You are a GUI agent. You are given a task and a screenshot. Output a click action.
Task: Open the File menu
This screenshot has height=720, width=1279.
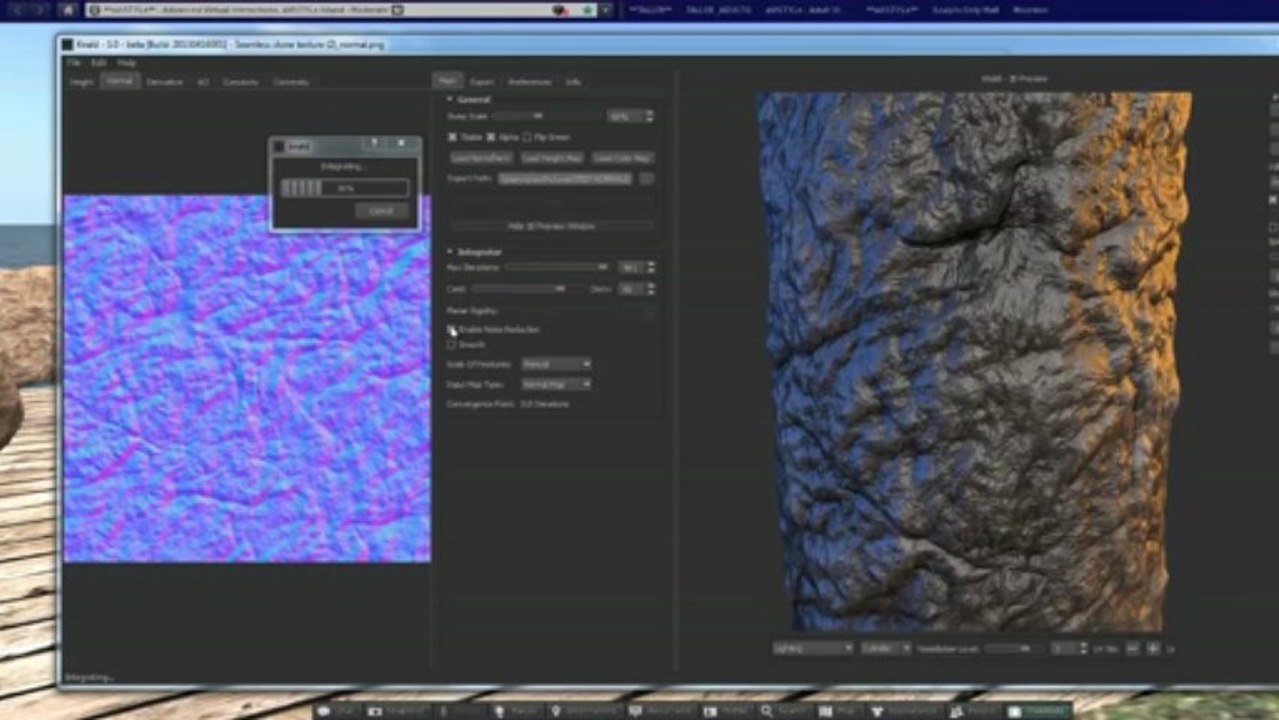pyautogui.click(x=73, y=63)
